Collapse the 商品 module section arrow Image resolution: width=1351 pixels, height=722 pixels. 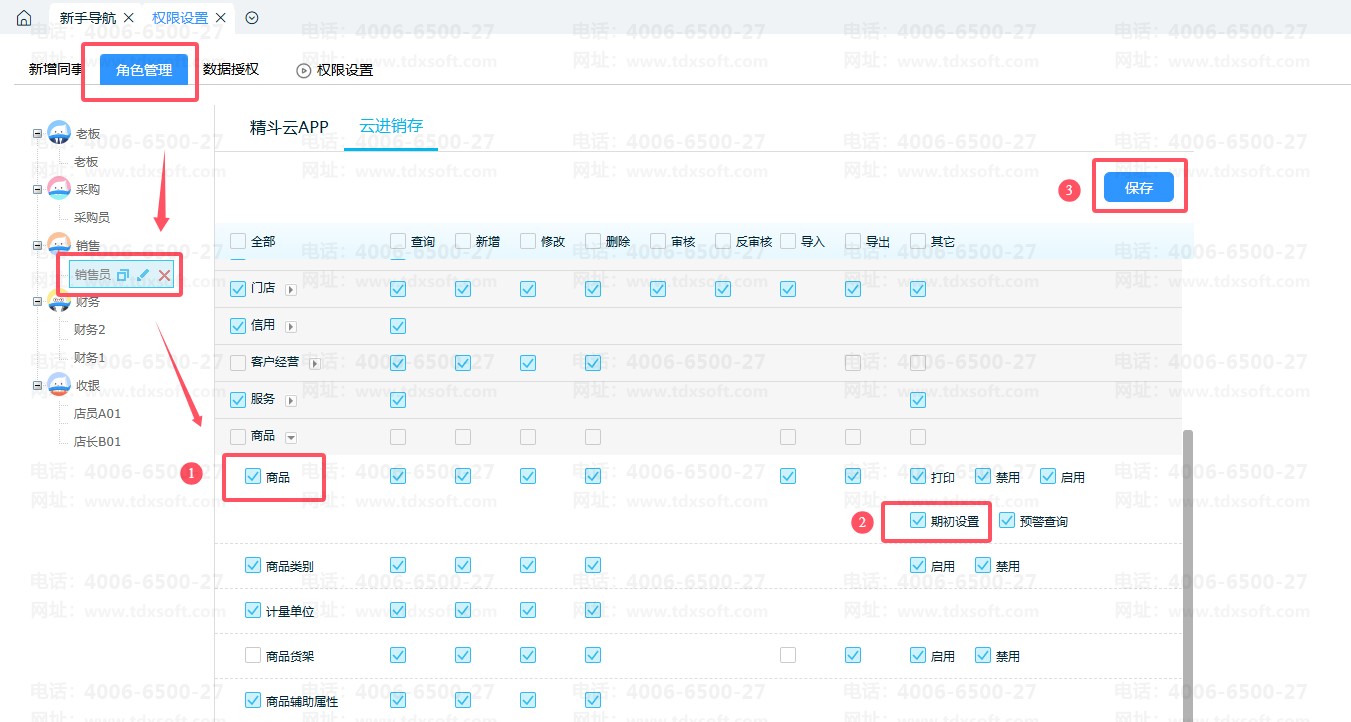click(x=291, y=437)
